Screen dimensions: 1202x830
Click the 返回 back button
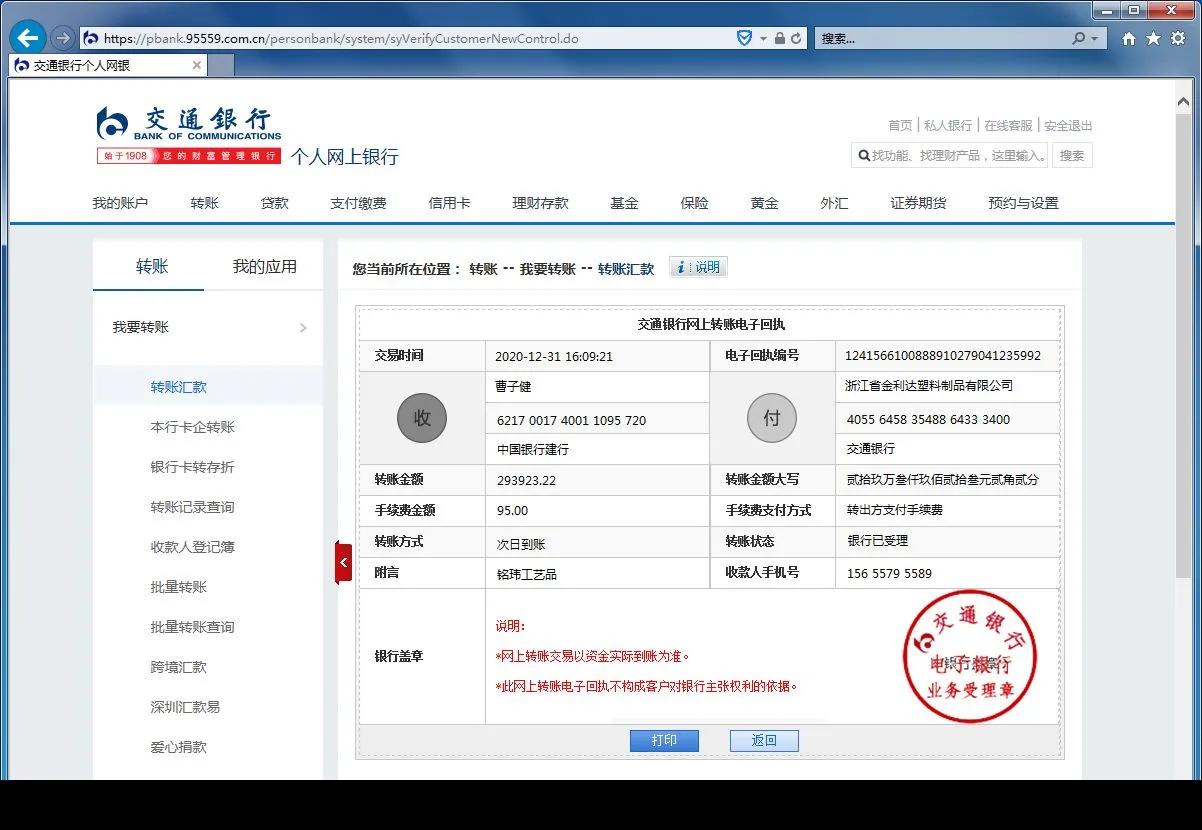point(764,740)
